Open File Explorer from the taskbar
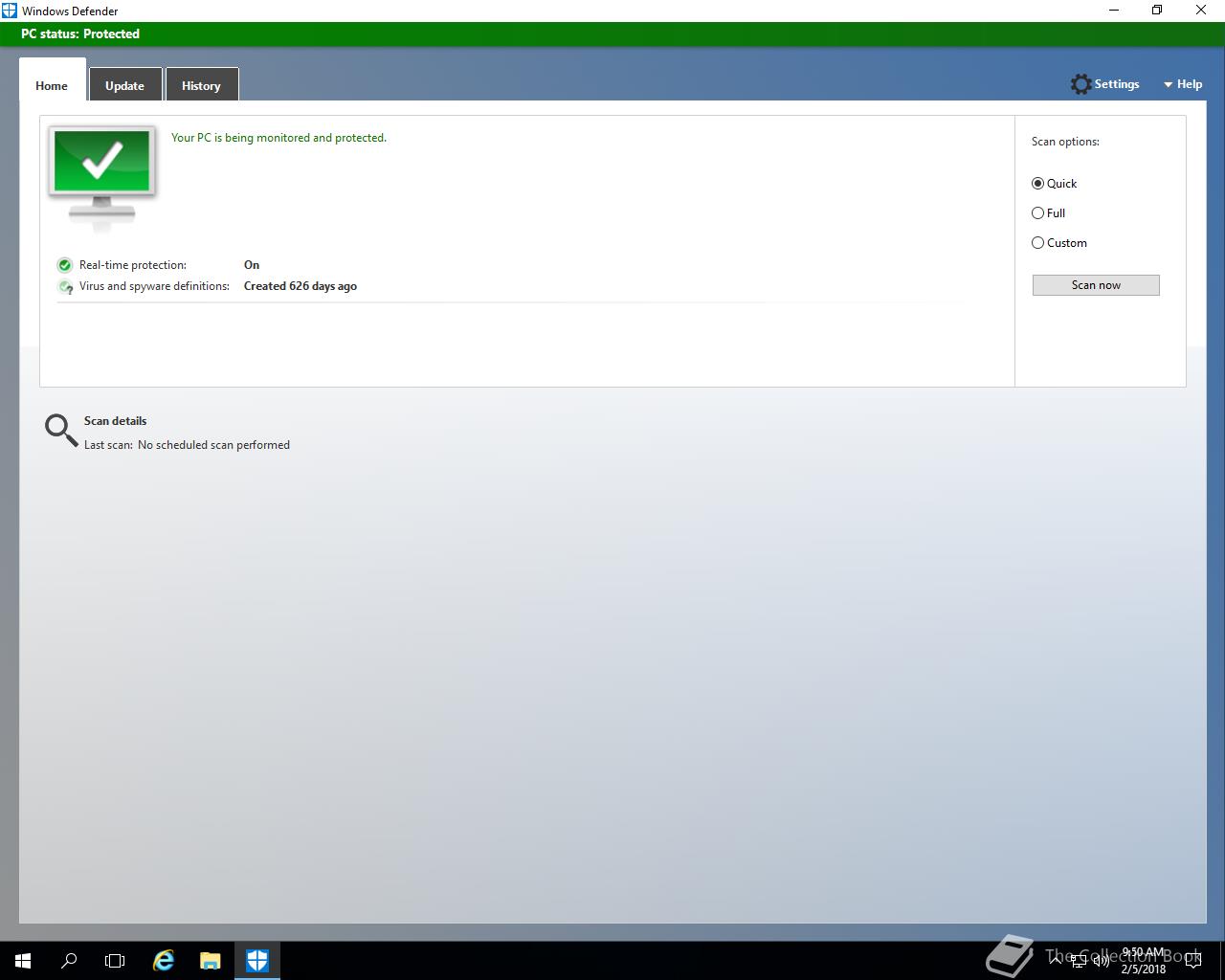 (x=210, y=961)
